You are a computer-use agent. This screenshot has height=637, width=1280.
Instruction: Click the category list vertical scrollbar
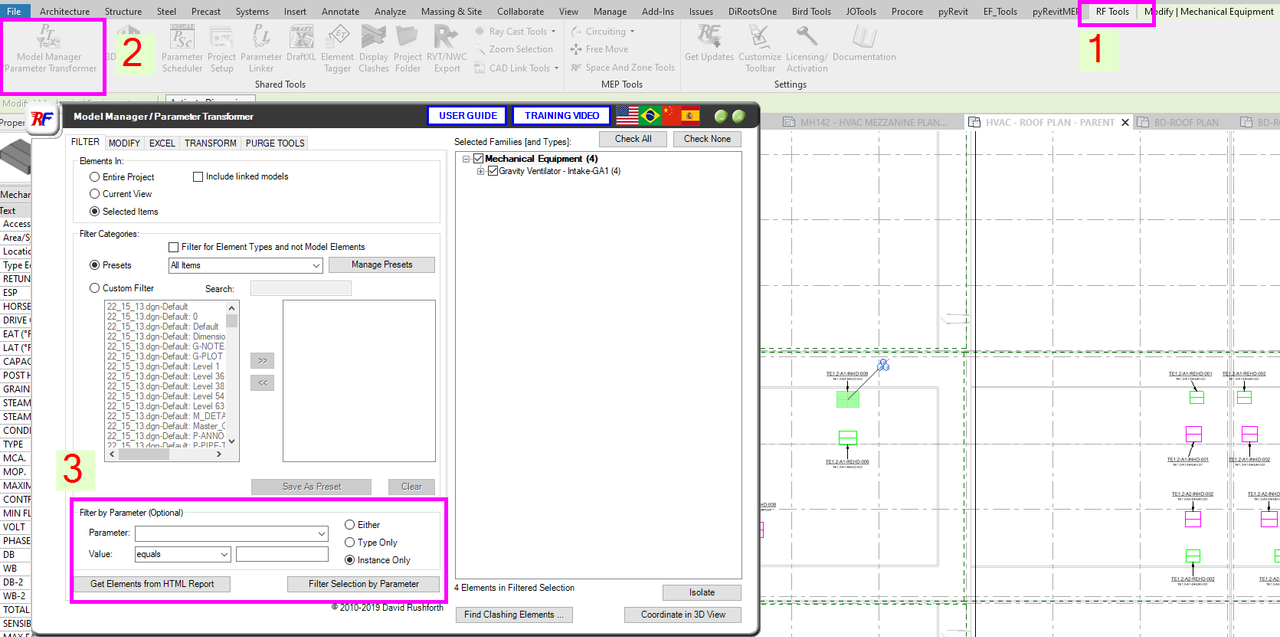click(x=232, y=374)
